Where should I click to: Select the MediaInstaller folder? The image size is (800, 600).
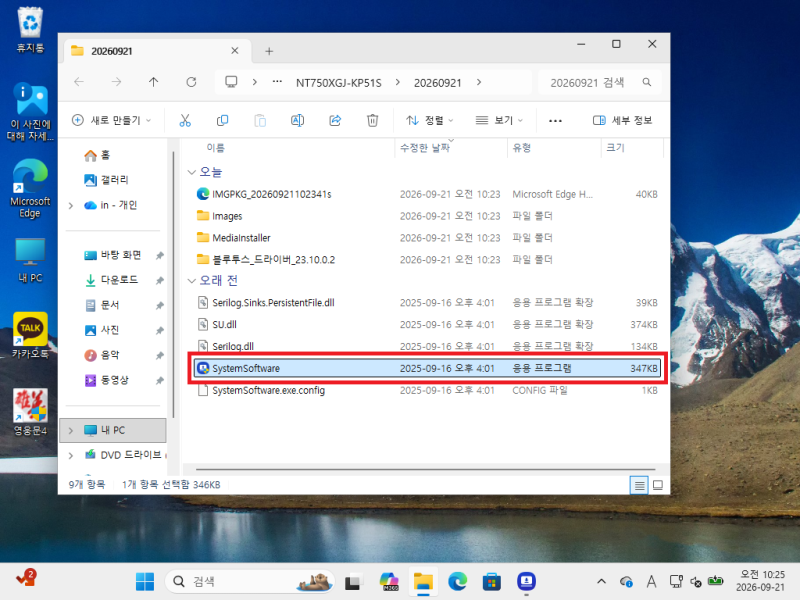tap(427, 238)
